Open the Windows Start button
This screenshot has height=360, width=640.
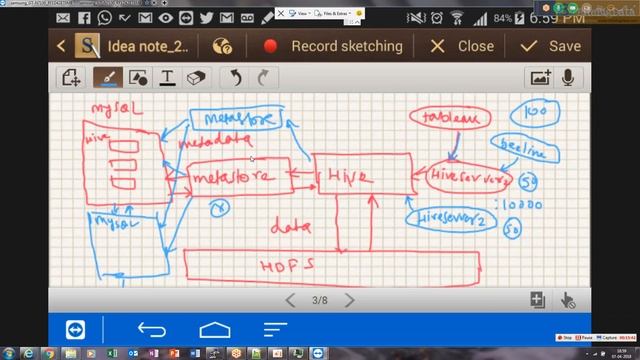[x=9, y=353]
